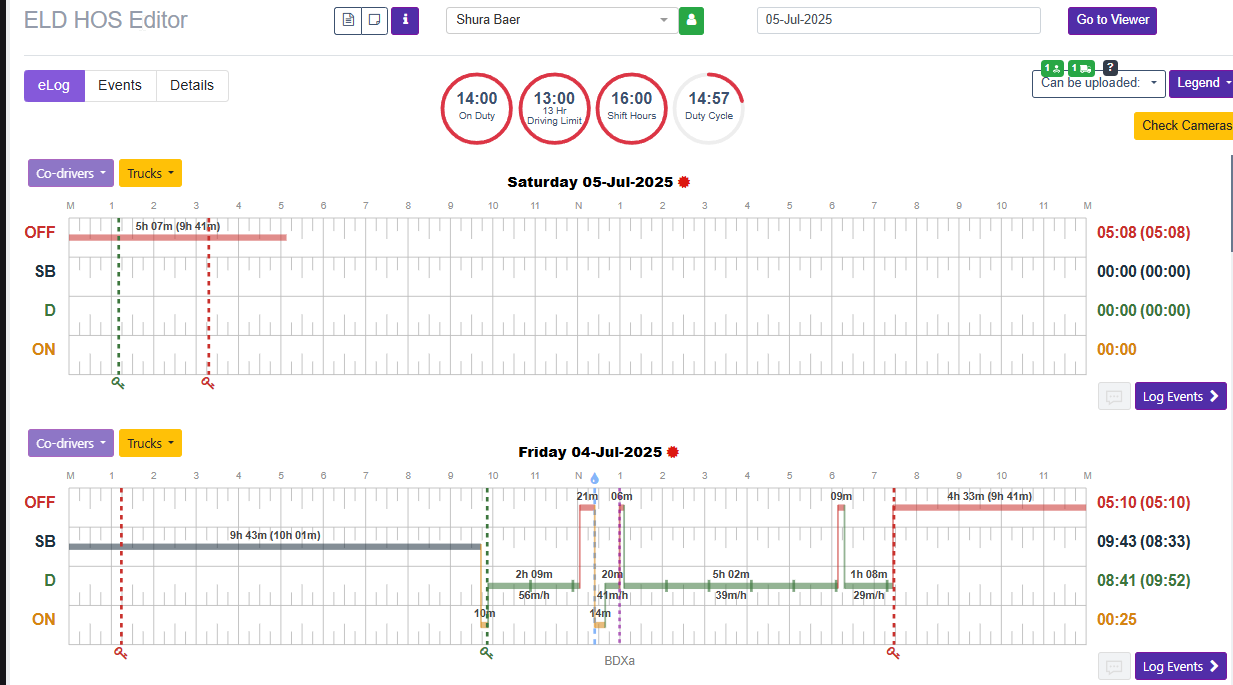Screen dimensions: 1233x685
Task: Click the dark question mark badge
Action: coord(1110,68)
